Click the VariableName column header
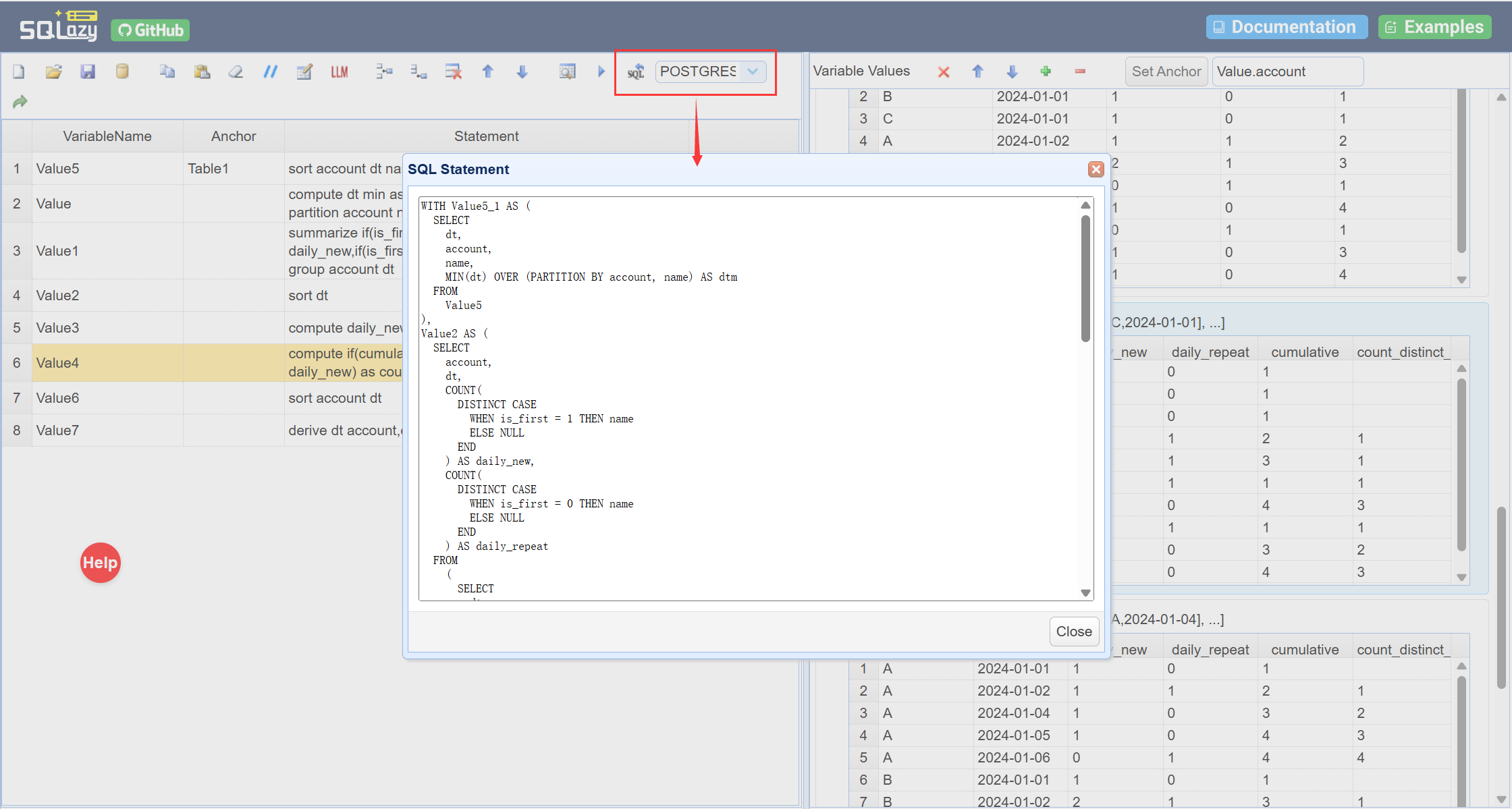Image resolution: width=1512 pixels, height=809 pixels. (107, 136)
